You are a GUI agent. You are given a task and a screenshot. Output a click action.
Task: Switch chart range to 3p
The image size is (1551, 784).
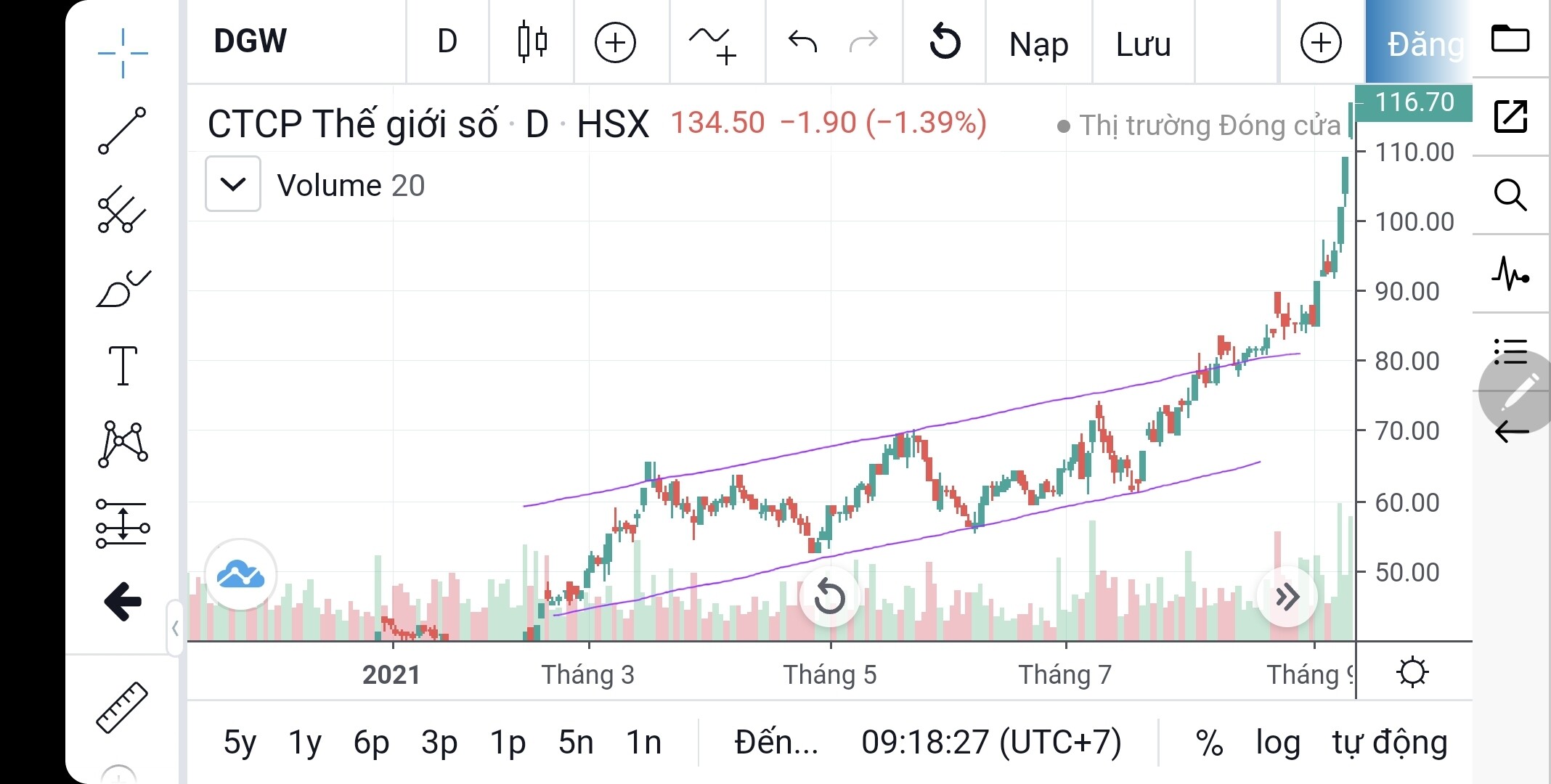[x=439, y=743]
